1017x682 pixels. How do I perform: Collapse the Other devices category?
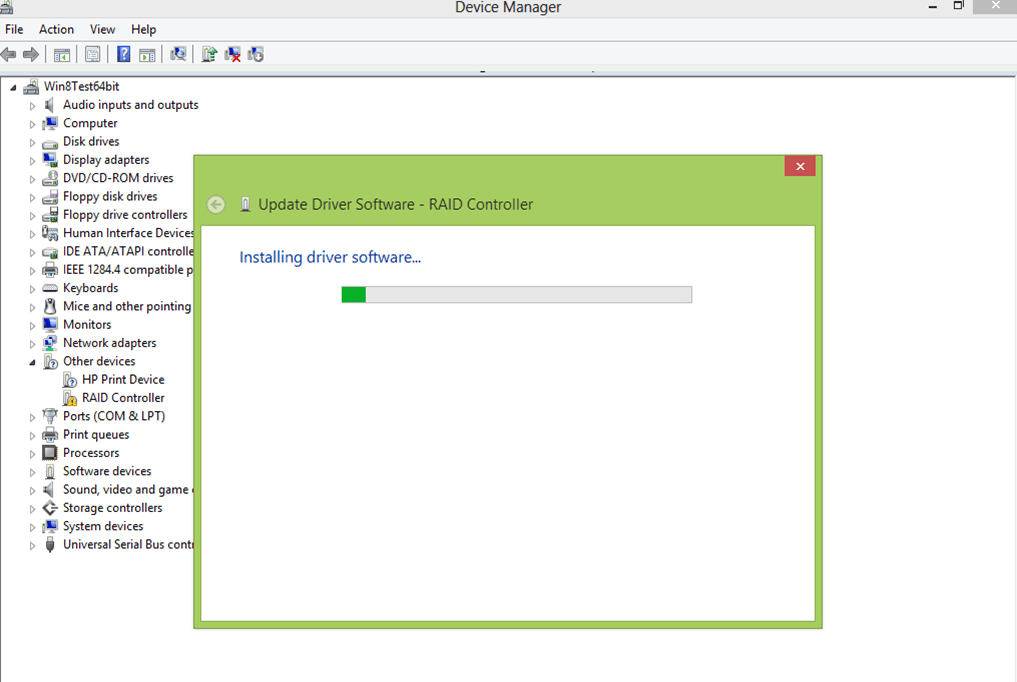click(32, 362)
